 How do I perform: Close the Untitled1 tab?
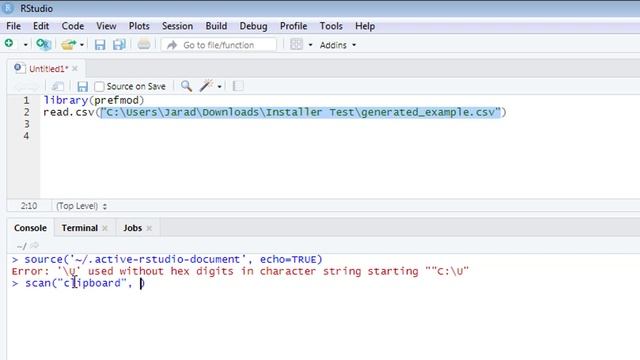coord(75,69)
